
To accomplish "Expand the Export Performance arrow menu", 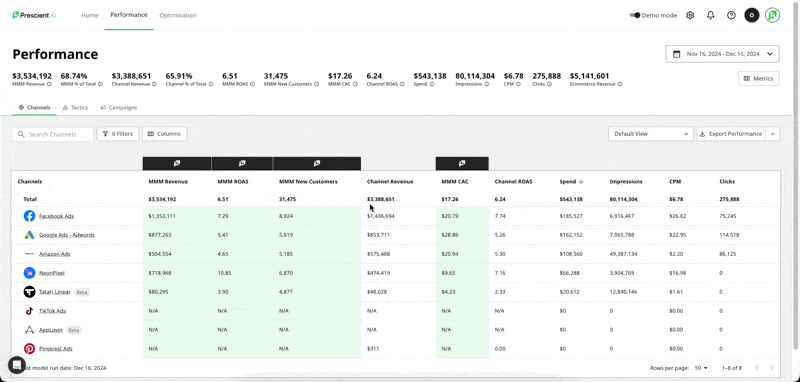I will [x=772, y=134].
